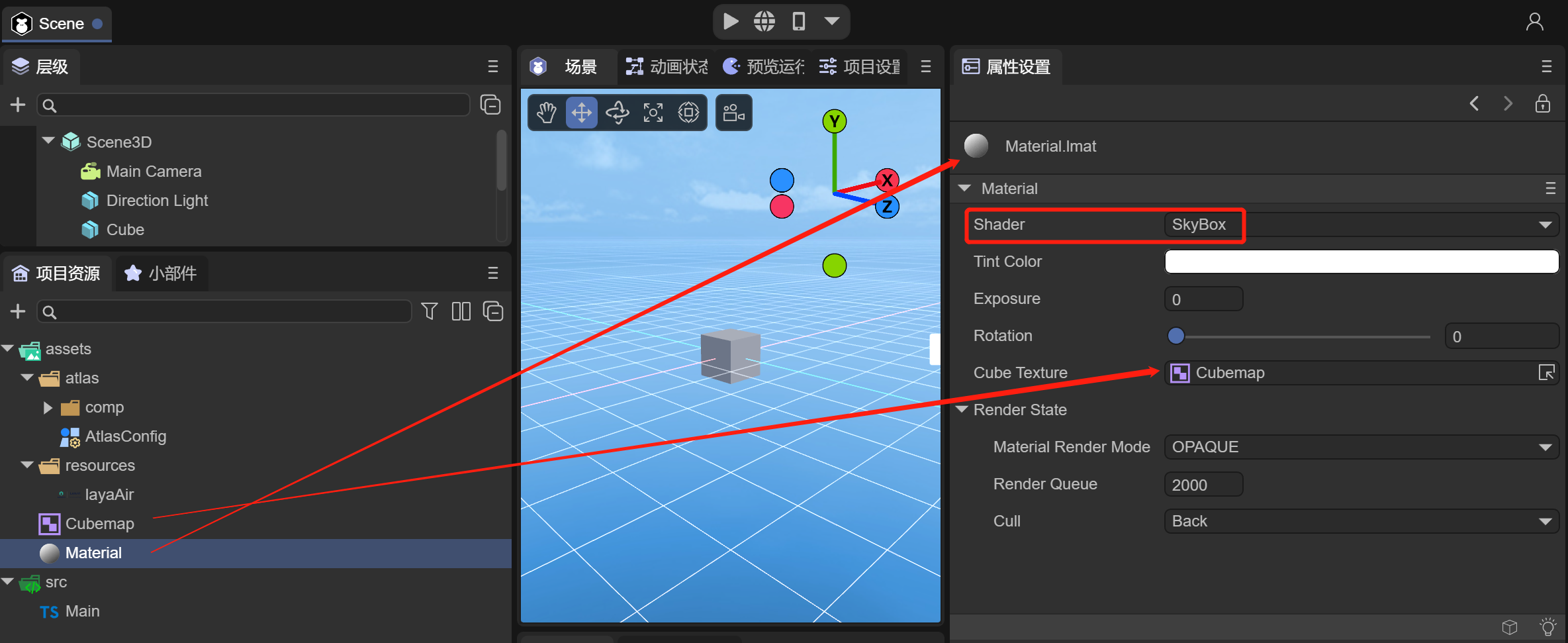The image size is (1568, 643).
Task: Select Main Camera in the hierarchy
Action: 154,172
